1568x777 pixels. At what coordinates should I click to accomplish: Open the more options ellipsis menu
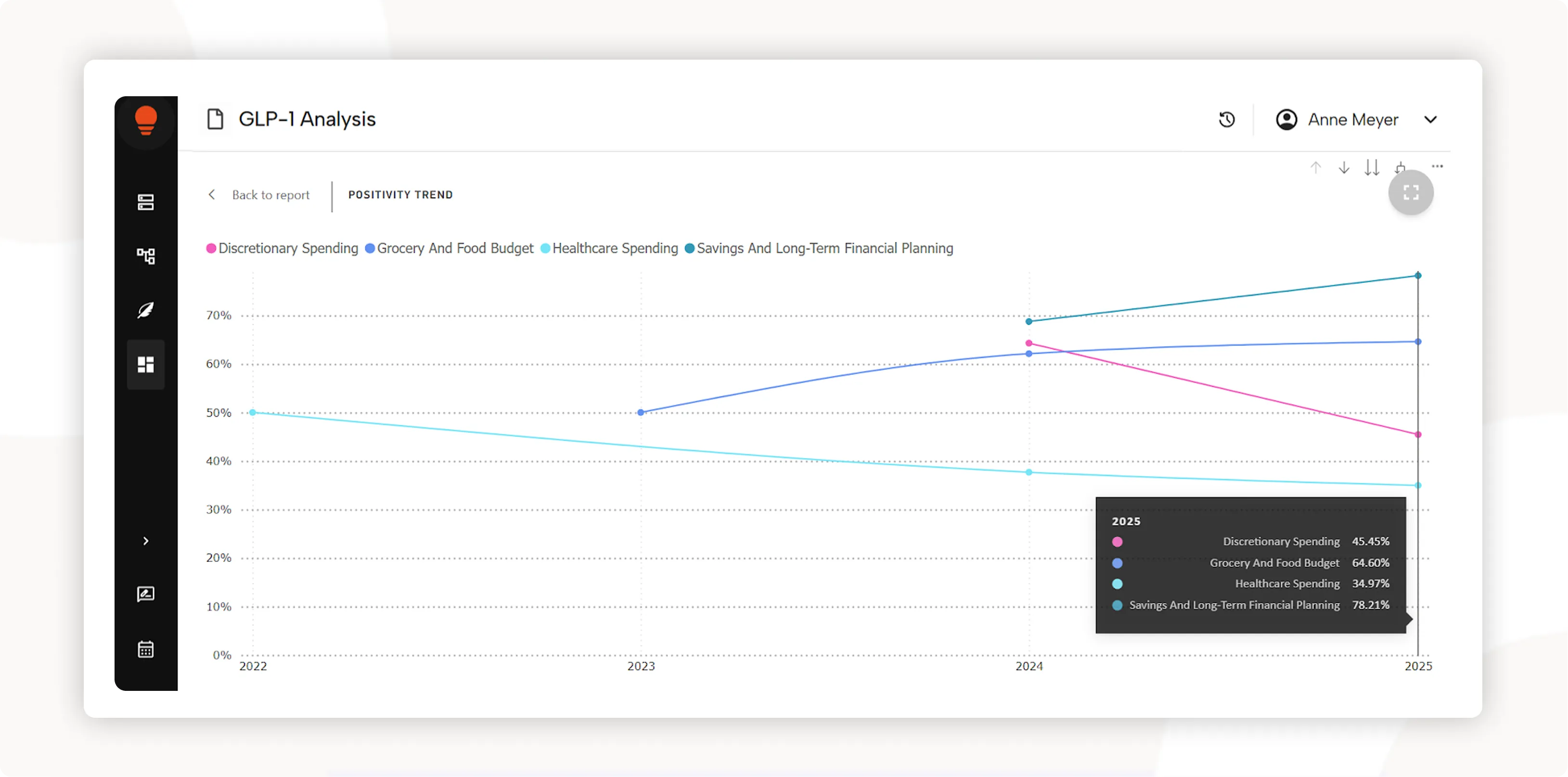[x=1438, y=166]
